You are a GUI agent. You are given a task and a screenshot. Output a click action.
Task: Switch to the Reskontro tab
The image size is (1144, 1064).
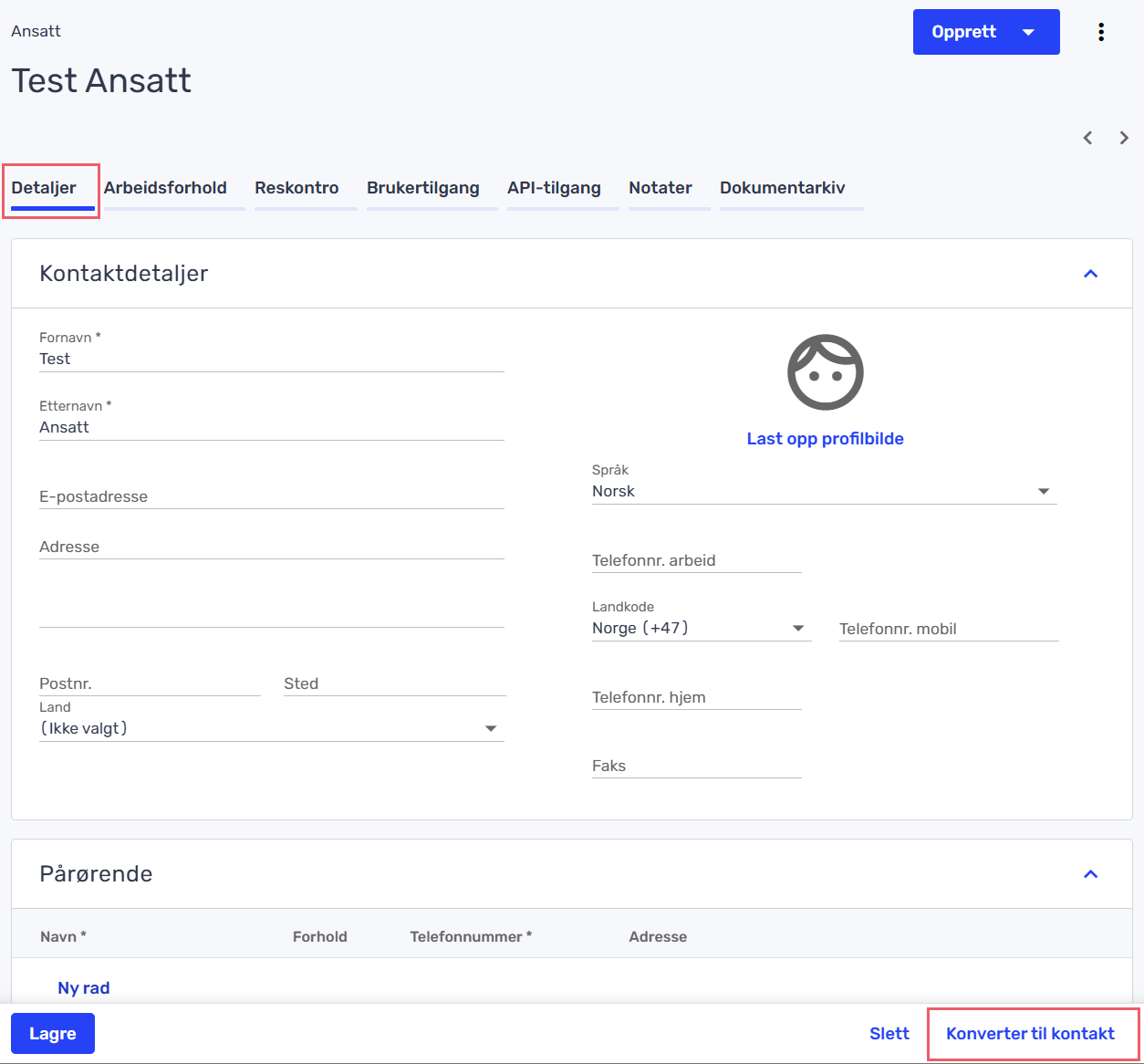click(296, 188)
